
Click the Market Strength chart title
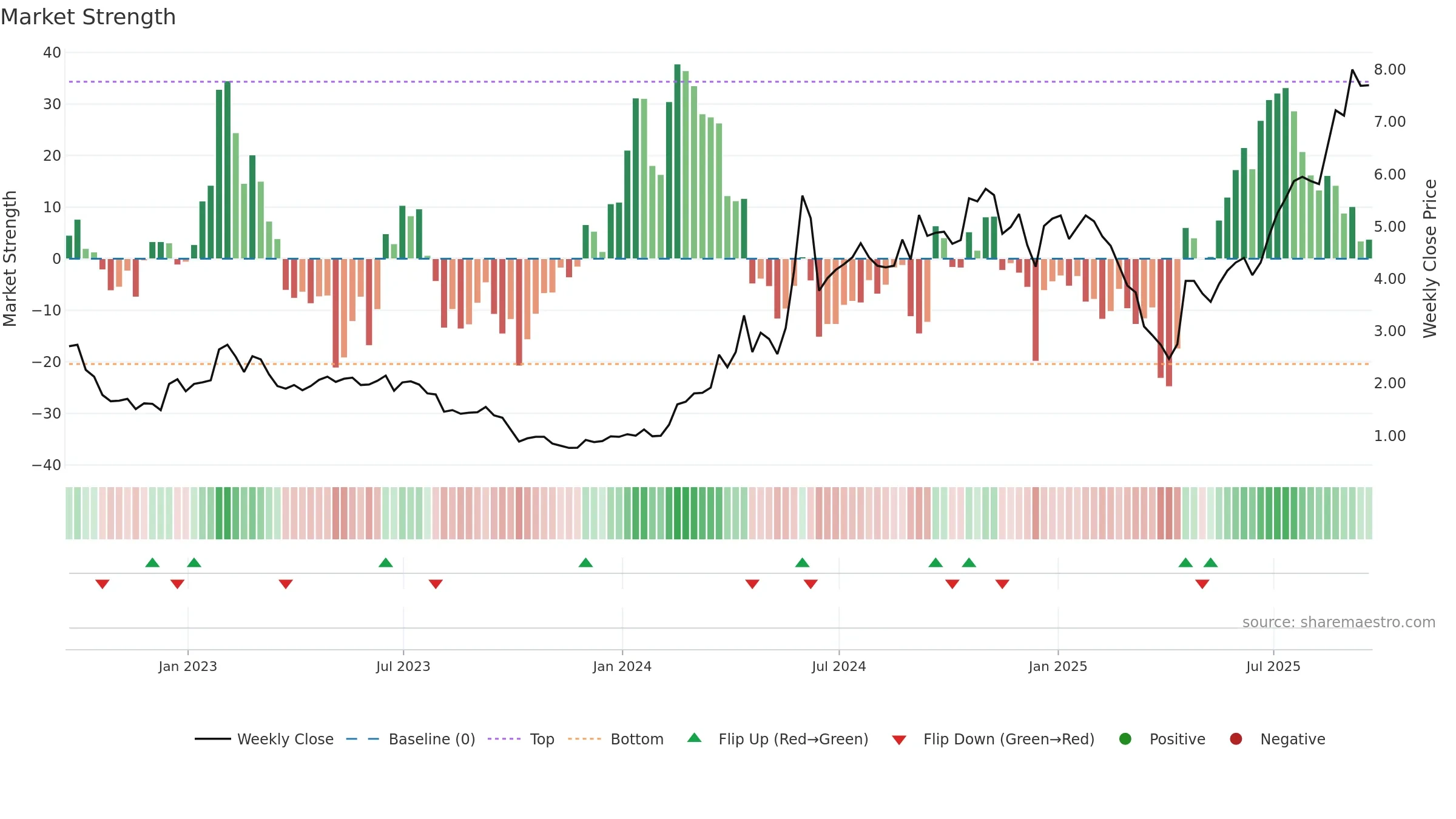pyautogui.click(x=88, y=17)
